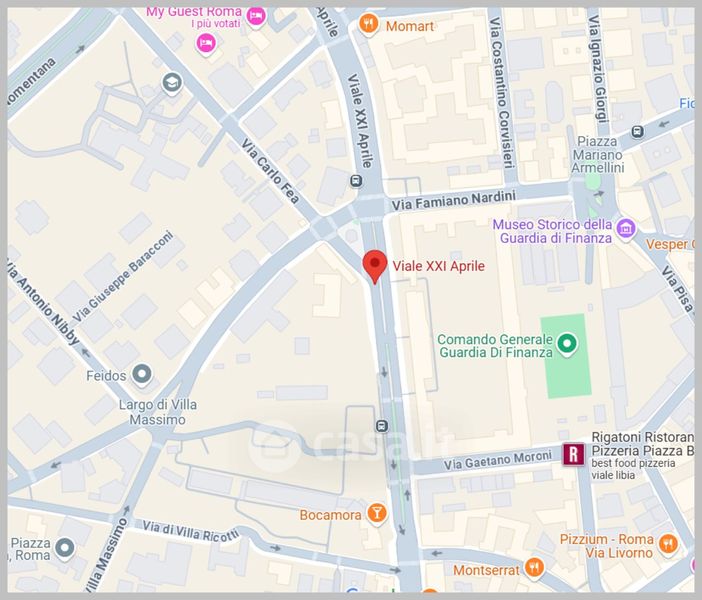Click the Museo Storico della Guardia museum icon
The height and width of the screenshot is (600, 702).
pyautogui.click(x=626, y=229)
